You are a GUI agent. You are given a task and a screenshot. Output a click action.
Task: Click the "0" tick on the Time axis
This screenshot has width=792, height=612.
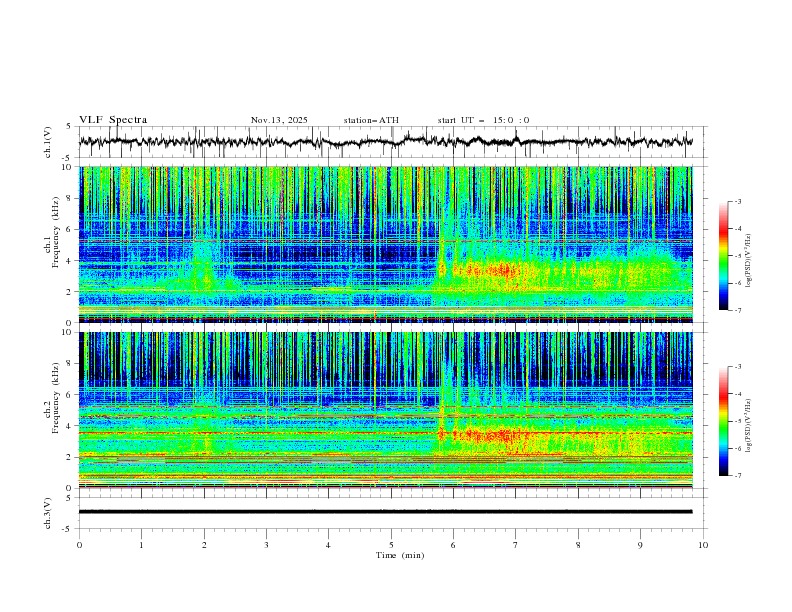(79, 545)
